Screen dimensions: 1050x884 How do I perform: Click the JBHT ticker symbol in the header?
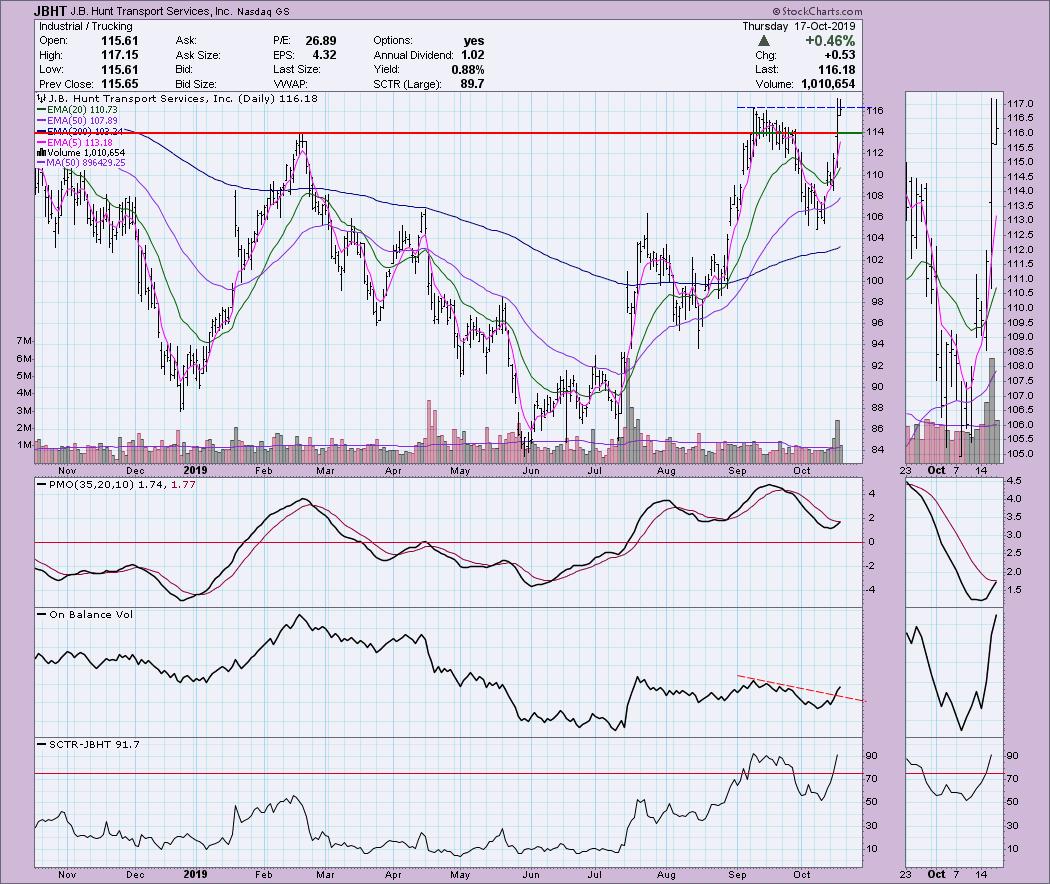[x=50, y=11]
